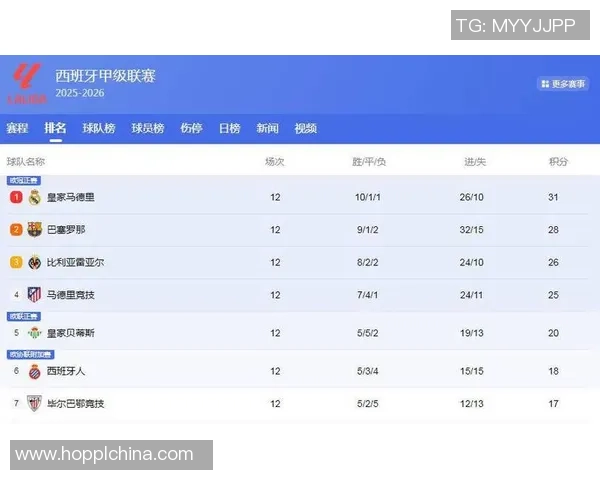Click the Athletic Bilbao club crest

pos(34,403)
